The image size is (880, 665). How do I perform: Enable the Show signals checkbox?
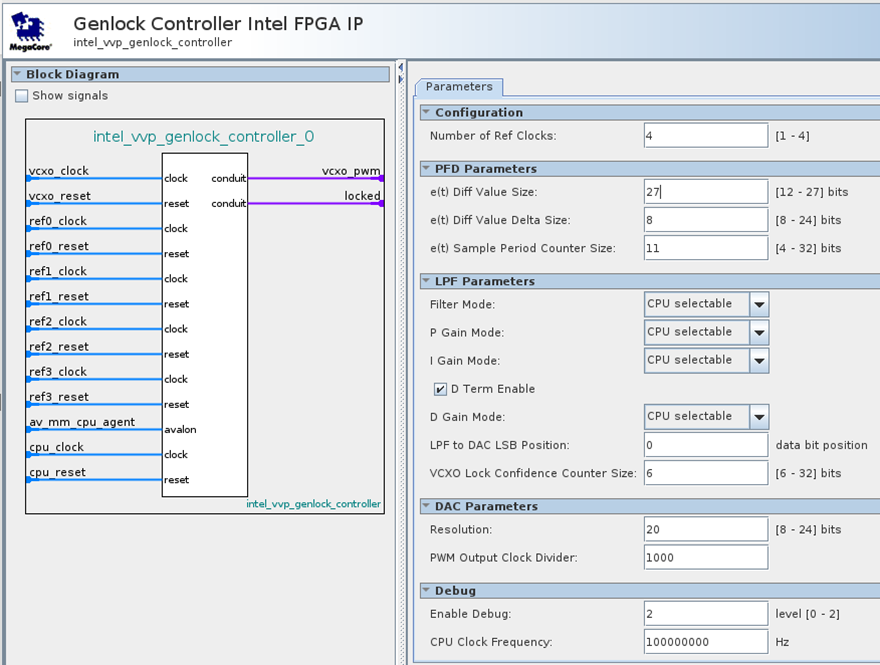point(22,96)
